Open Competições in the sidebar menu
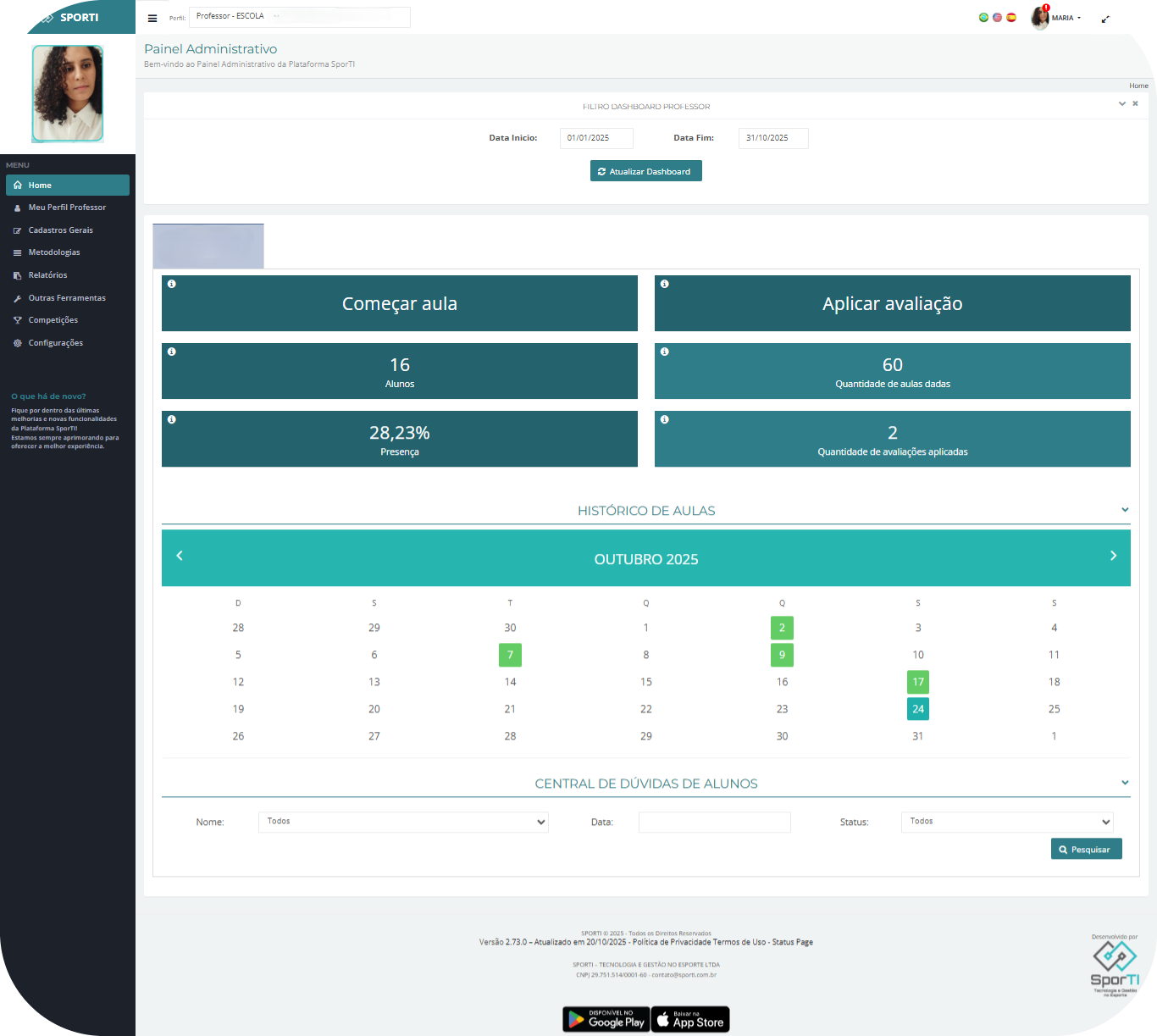Viewport: 1157px width, 1036px height. tap(53, 320)
